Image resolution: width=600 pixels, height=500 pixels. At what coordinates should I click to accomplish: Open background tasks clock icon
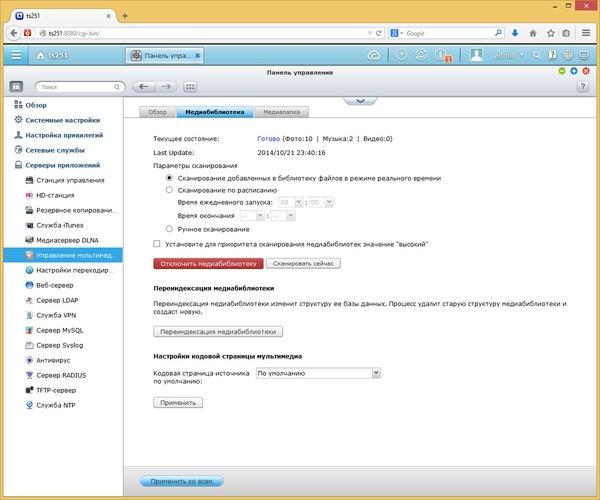coord(401,55)
